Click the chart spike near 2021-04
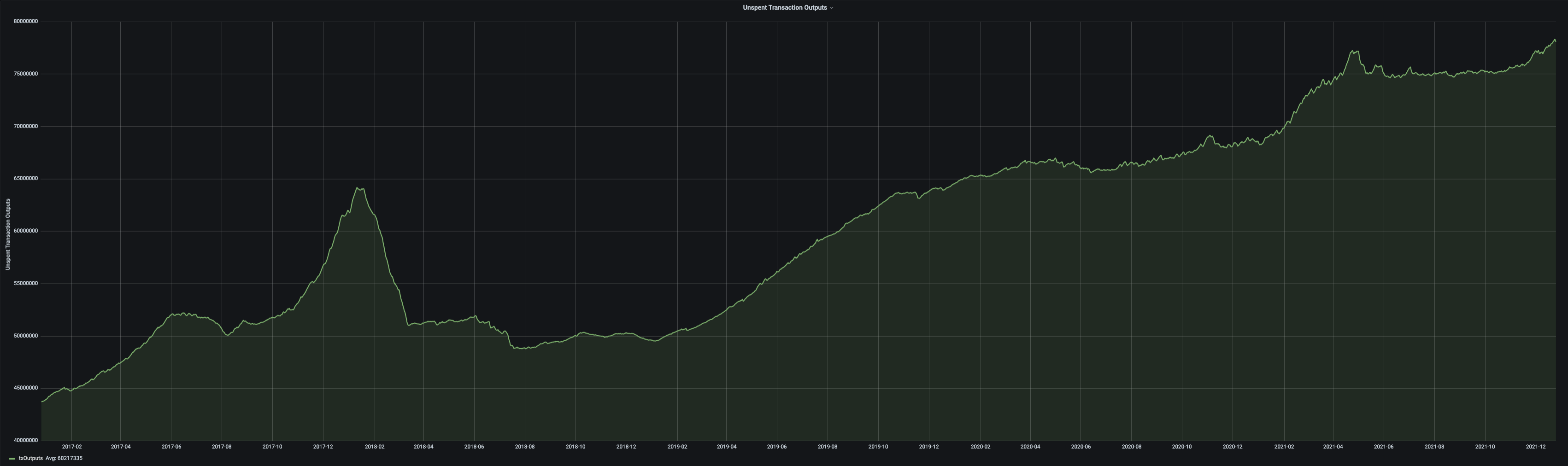 (x=1352, y=52)
